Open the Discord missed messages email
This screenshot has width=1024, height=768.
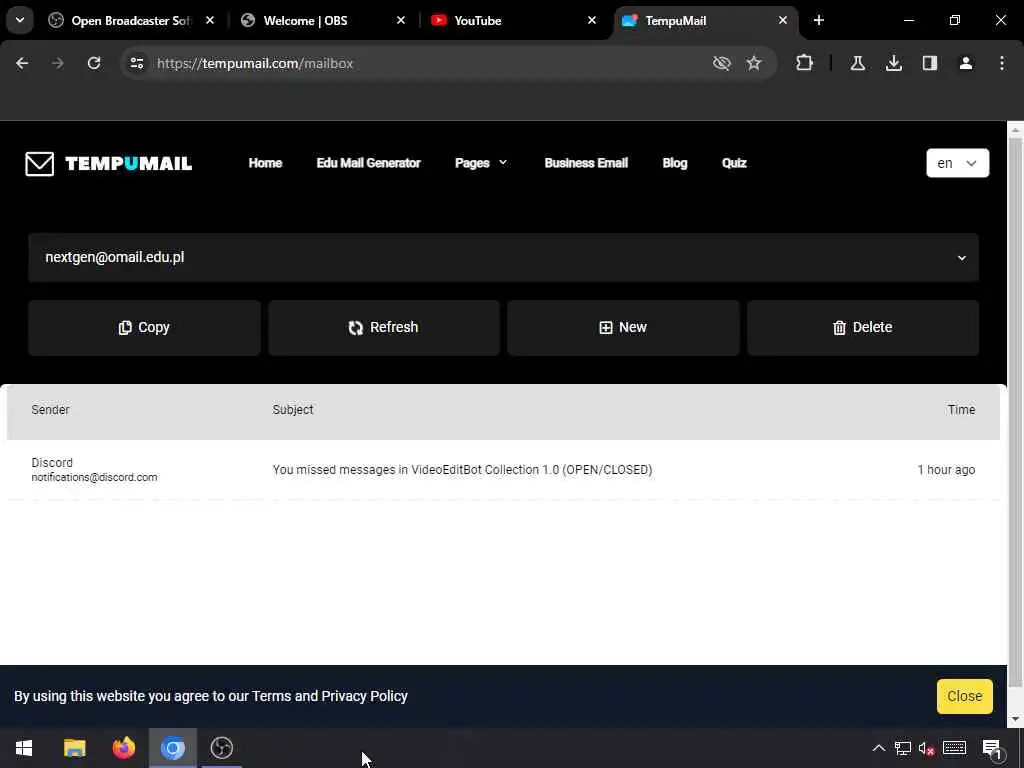(x=503, y=470)
